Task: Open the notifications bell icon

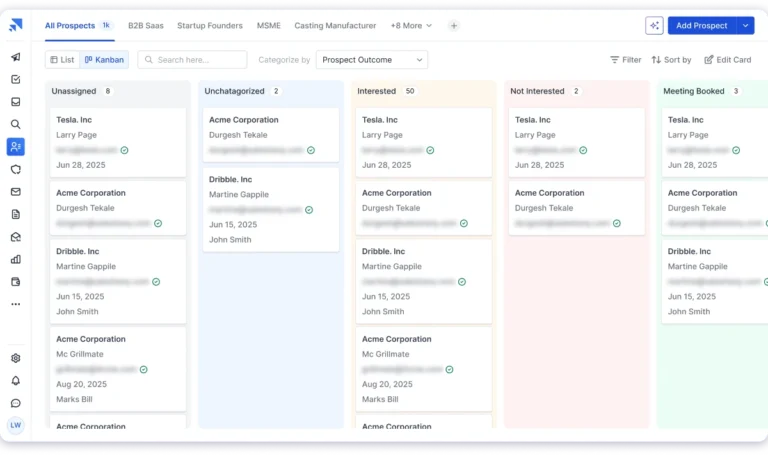Action: click(x=16, y=381)
